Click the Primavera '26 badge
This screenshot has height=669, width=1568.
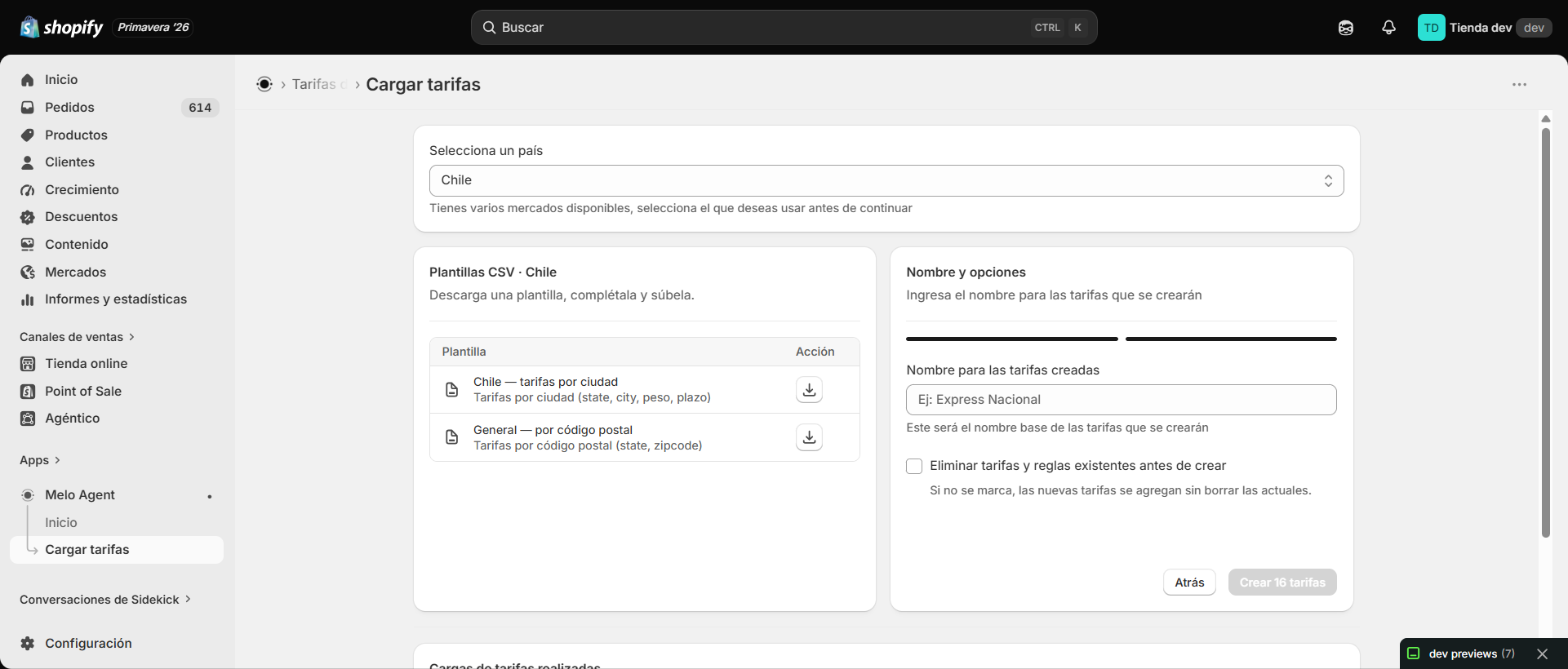tap(153, 28)
